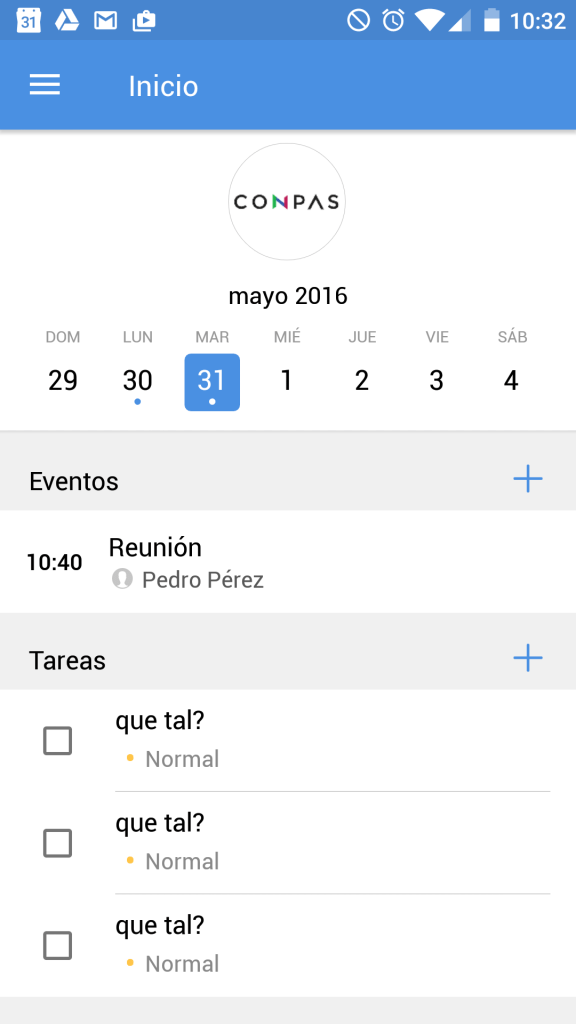Image resolution: width=576 pixels, height=1024 pixels.
Task: Expand the Tareas section header
Action: pos(67,660)
